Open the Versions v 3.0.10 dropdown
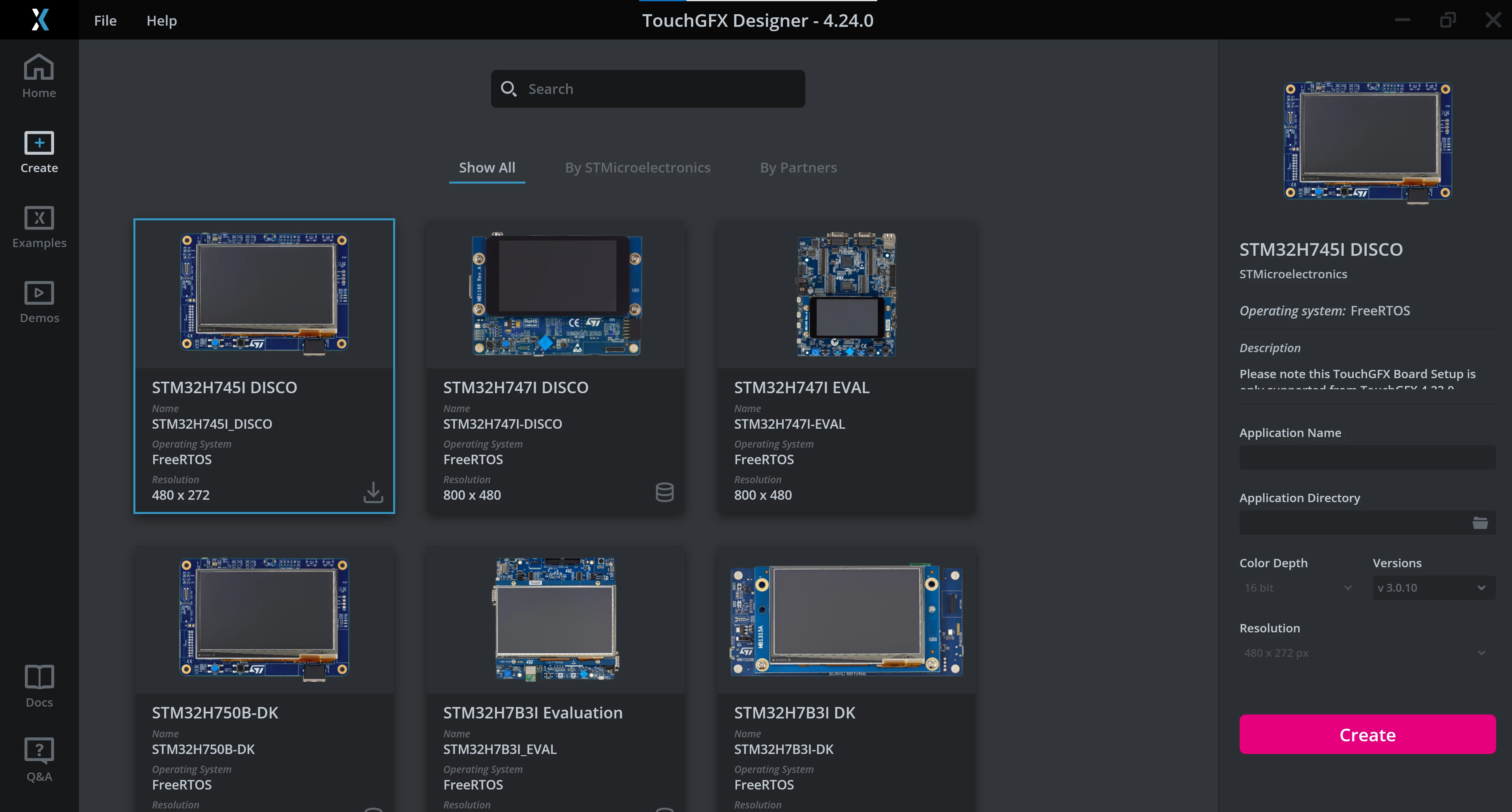The width and height of the screenshot is (1512, 812). [1434, 588]
